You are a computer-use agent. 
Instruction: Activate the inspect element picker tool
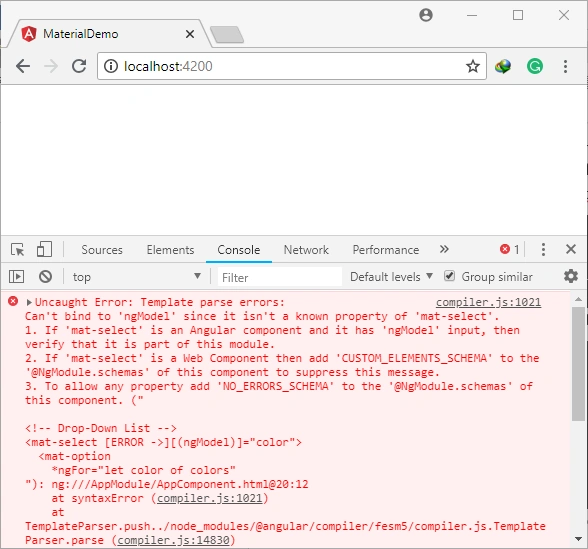coord(18,249)
